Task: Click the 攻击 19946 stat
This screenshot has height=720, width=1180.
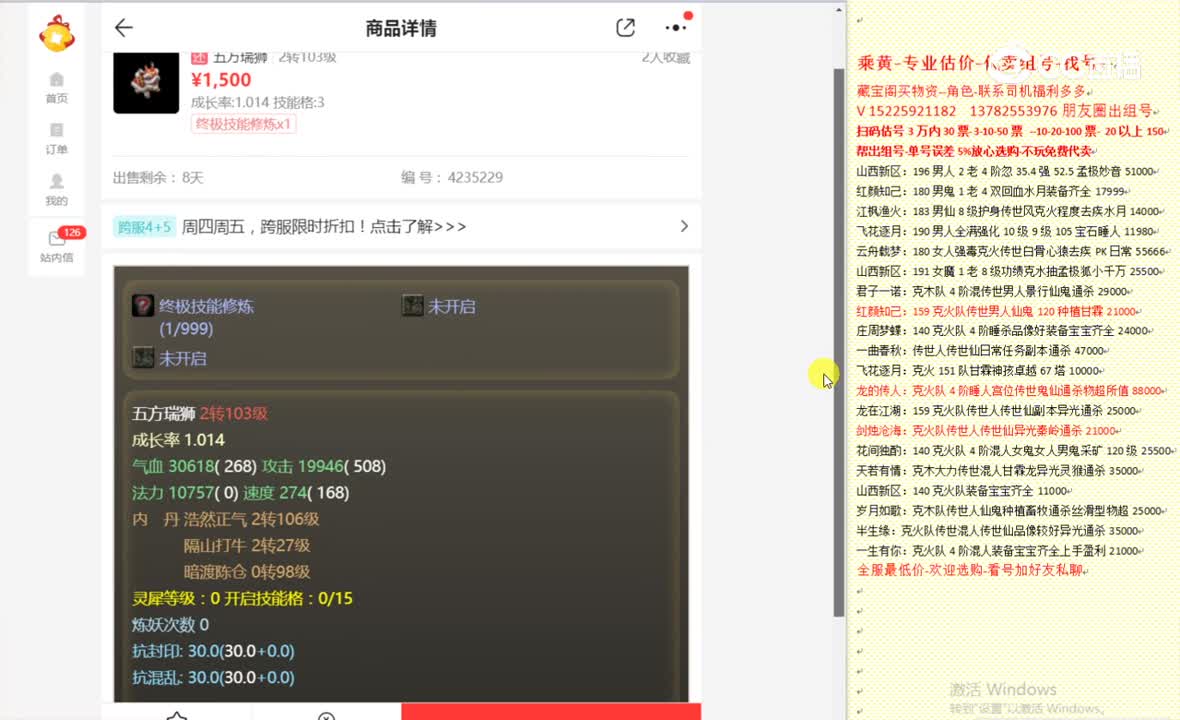Action: pos(324,466)
